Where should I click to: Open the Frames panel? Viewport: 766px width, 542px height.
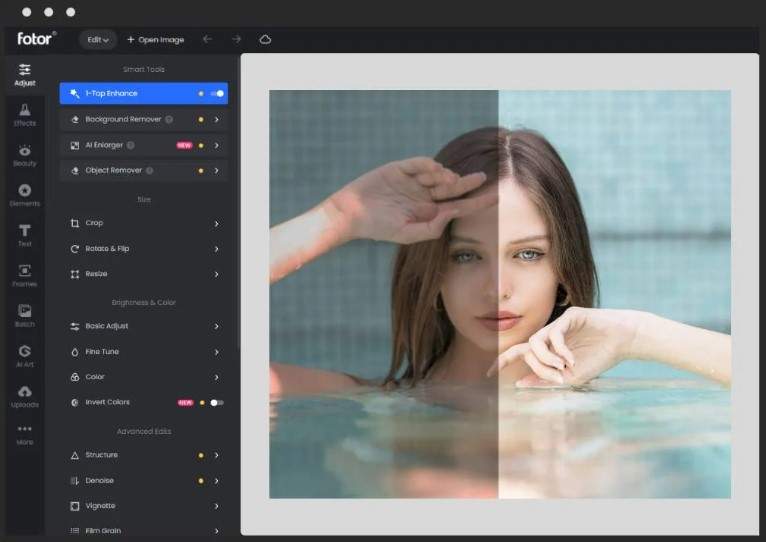coord(24,275)
